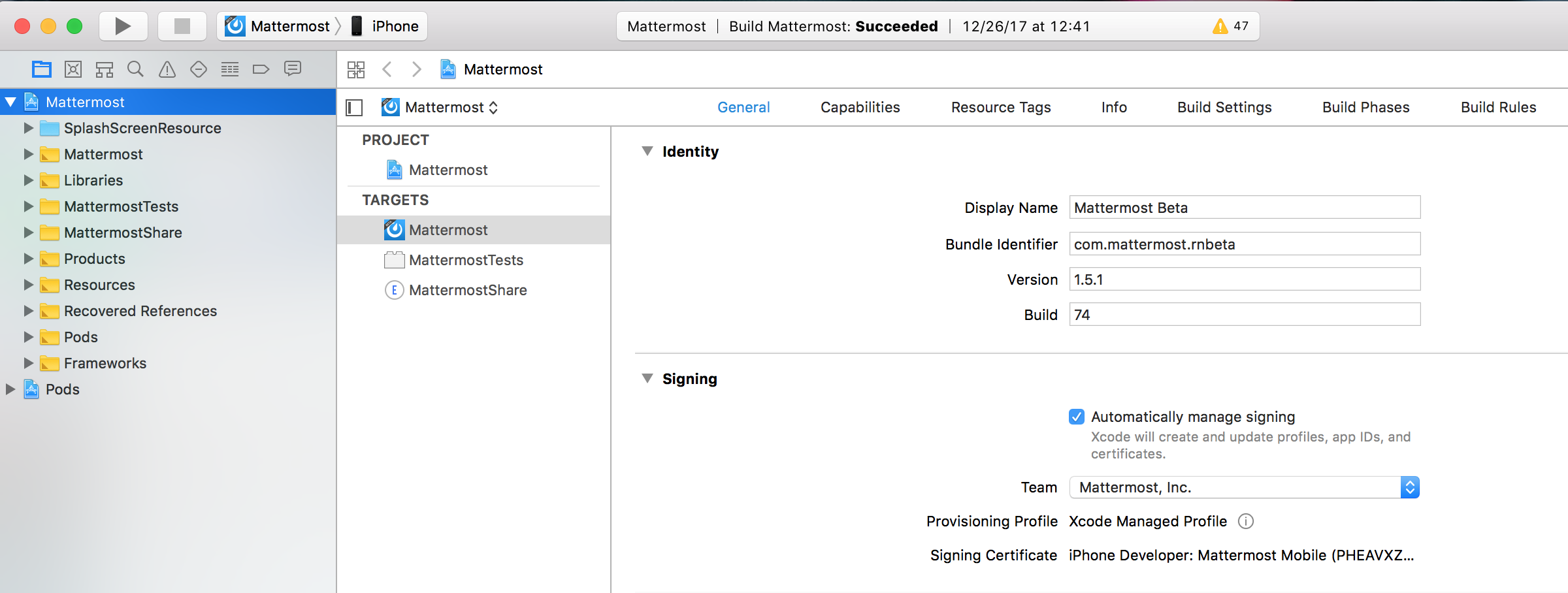Open the Capabilities tab
Viewport: 1568px width, 593px height.
[x=860, y=107]
